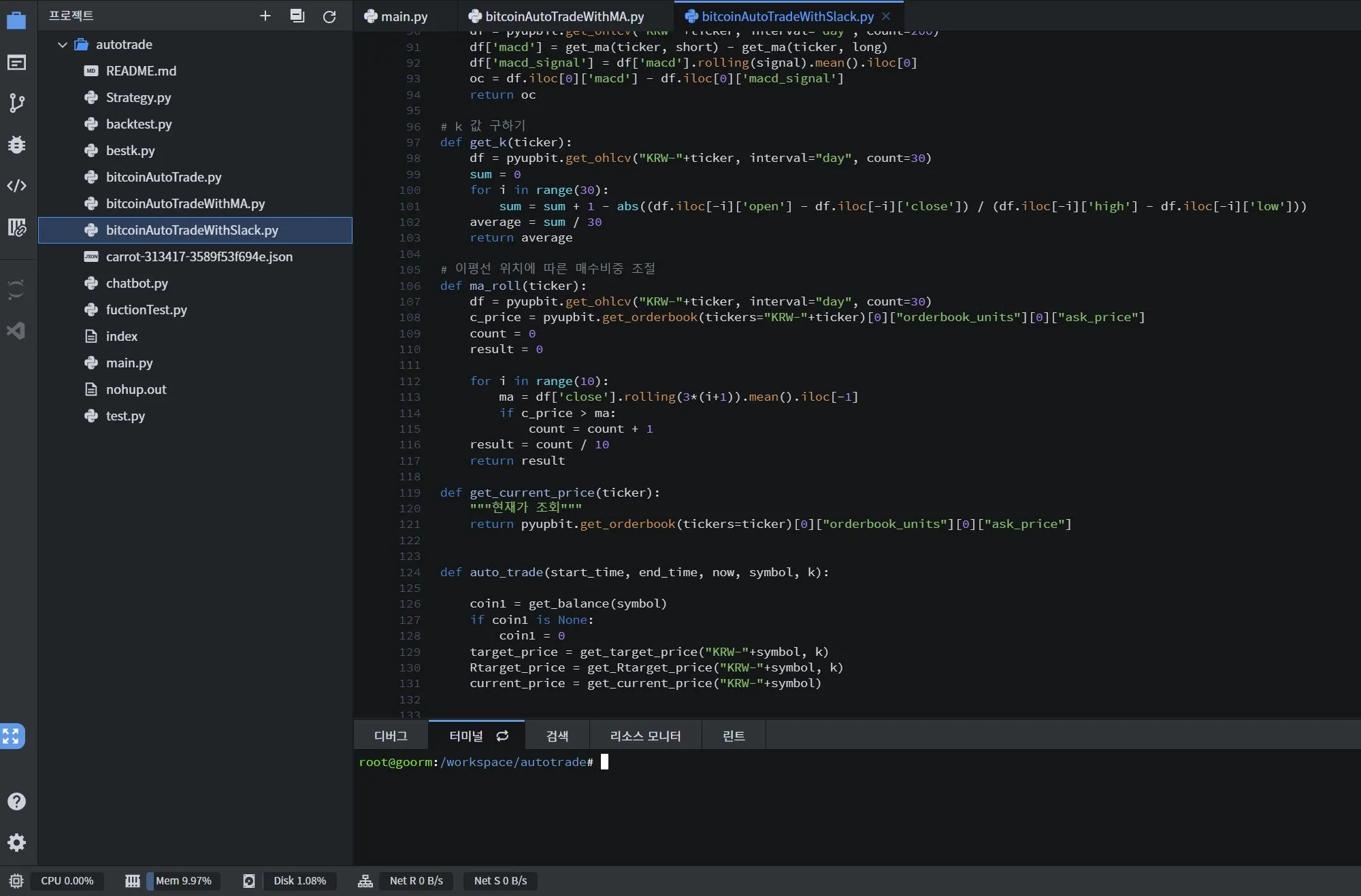Open the Git source control icon
Viewport: 1361px width, 896px height.
click(16, 103)
